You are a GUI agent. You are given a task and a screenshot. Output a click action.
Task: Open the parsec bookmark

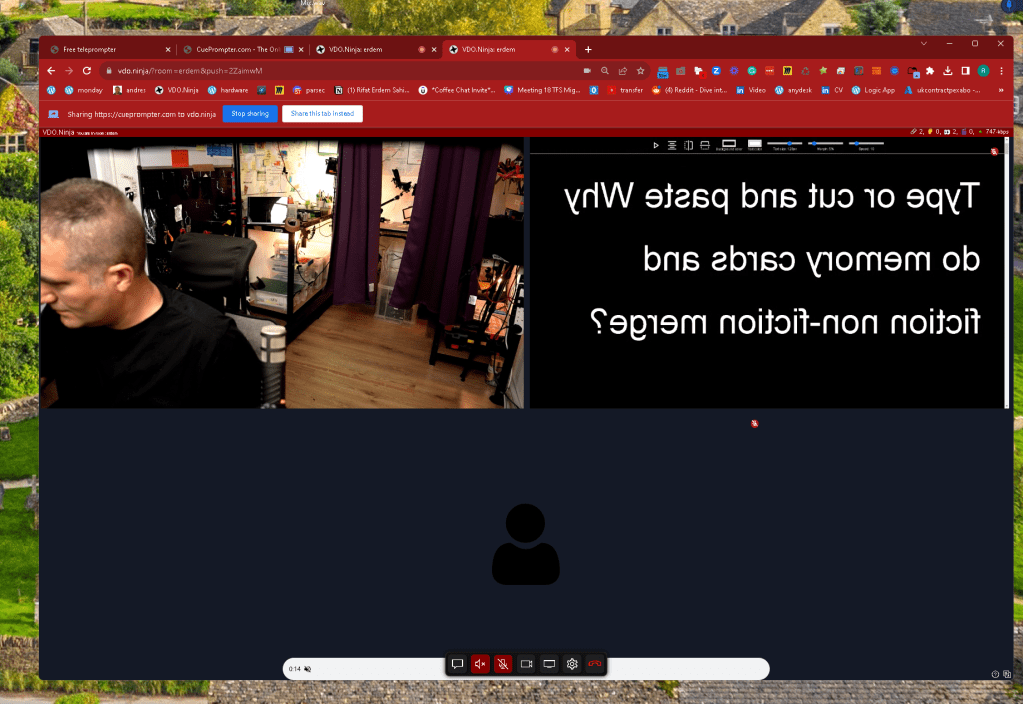pyautogui.click(x=309, y=90)
